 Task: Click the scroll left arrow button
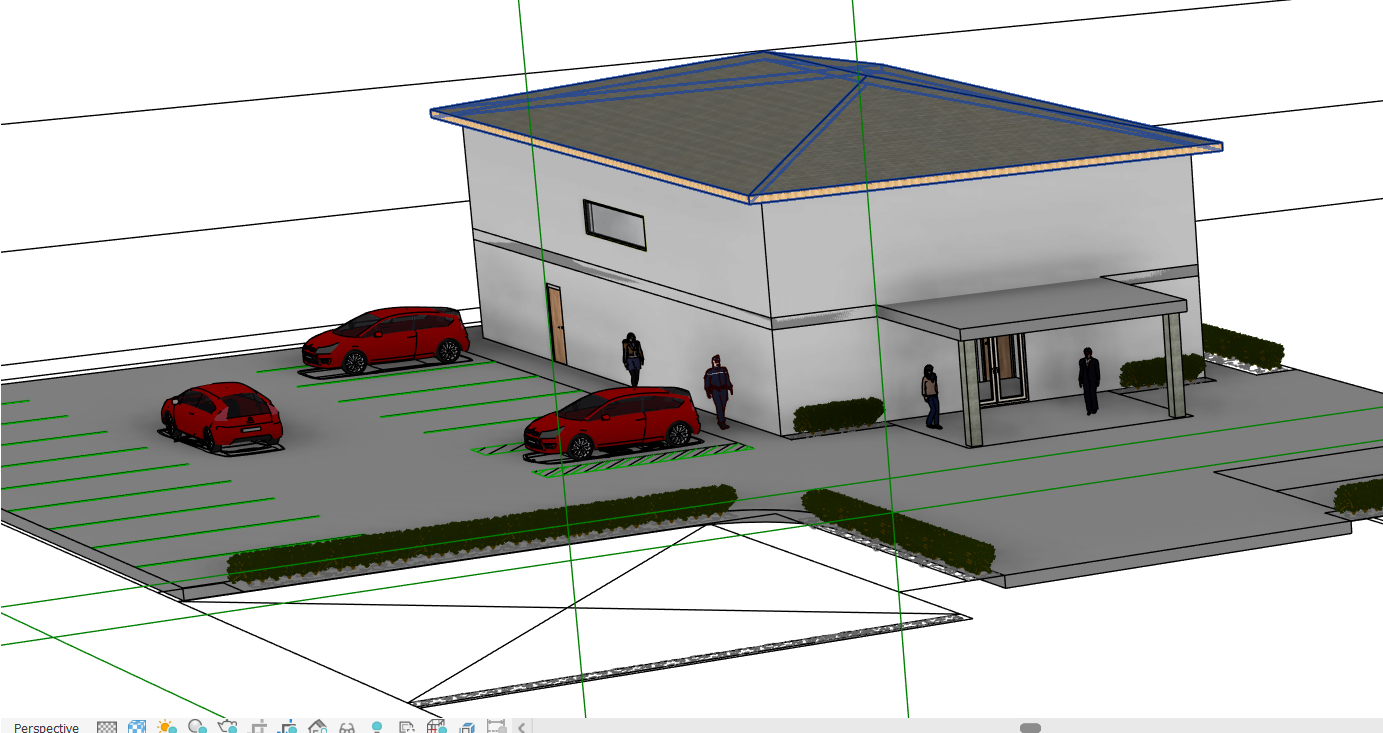point(522,727)
